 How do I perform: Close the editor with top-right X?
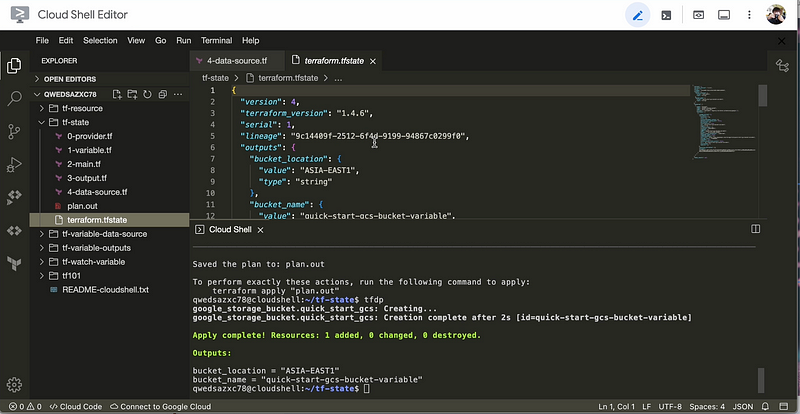coord(781,41)
